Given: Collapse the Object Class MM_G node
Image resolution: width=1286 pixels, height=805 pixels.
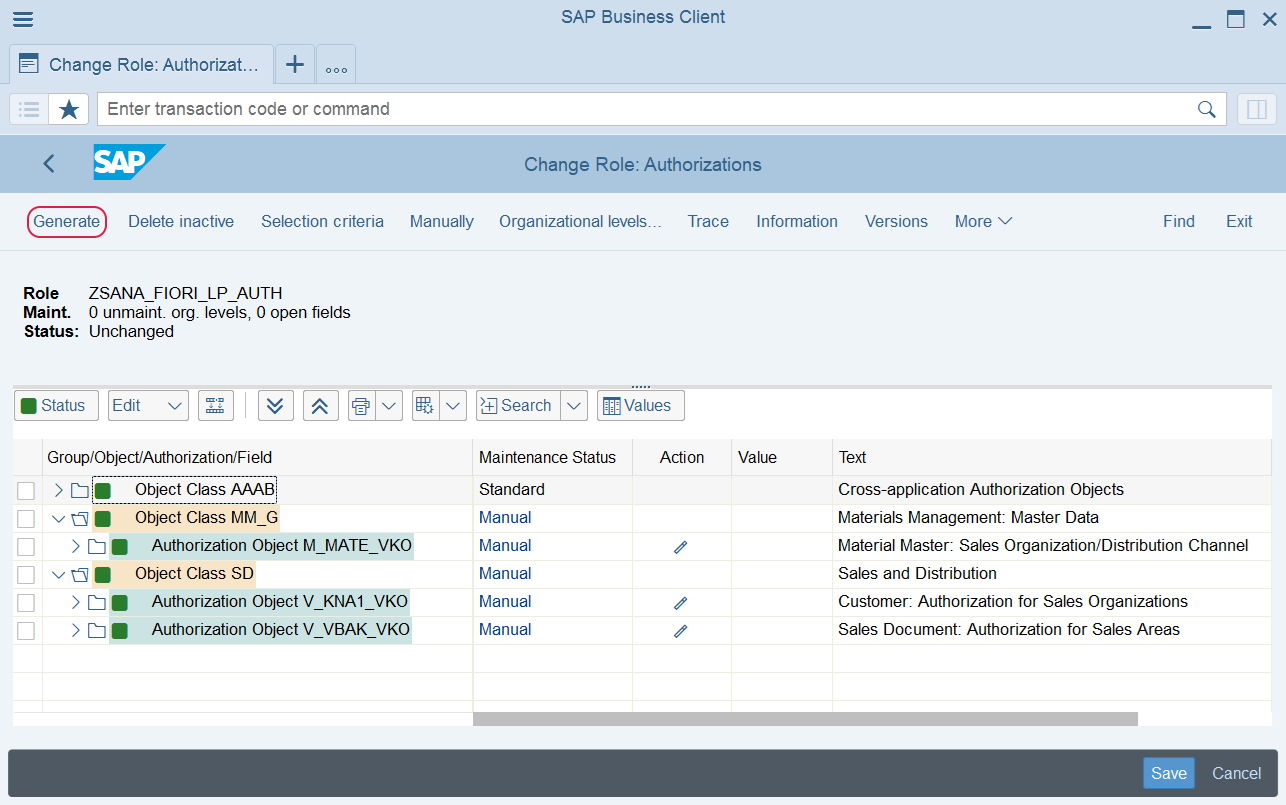Looking at the screenshot, I should [x=58, y=519].
